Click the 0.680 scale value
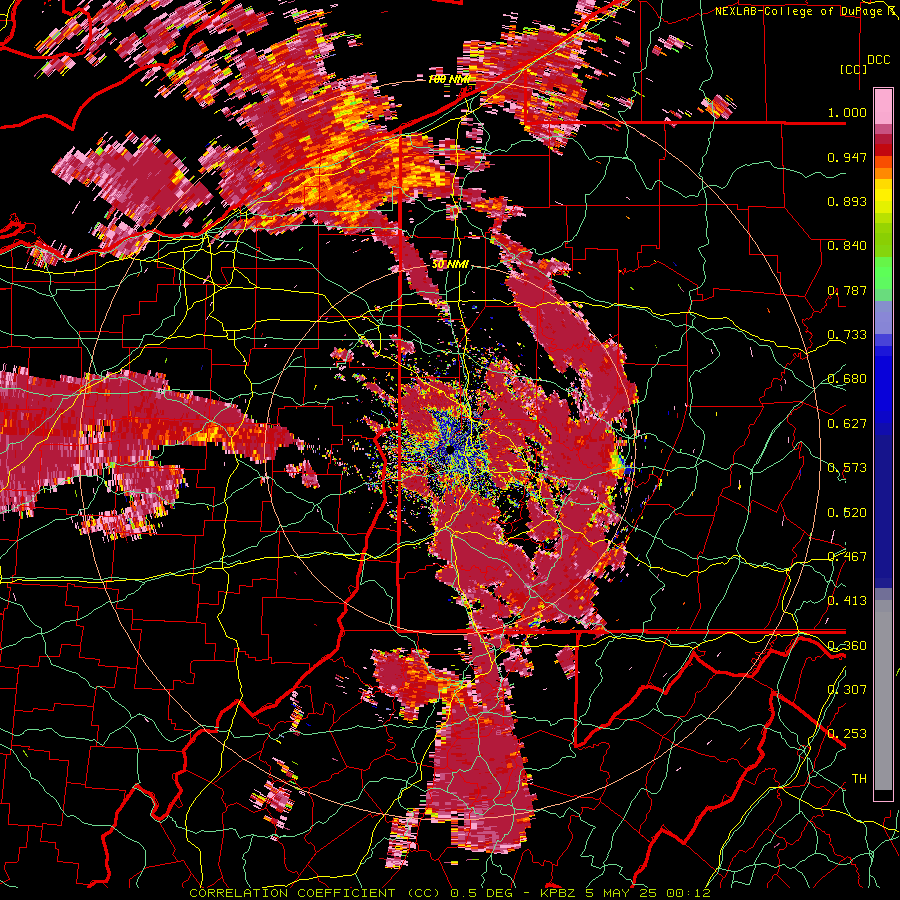The height and width of the screenshot is (900, 900). pos(847,379)
